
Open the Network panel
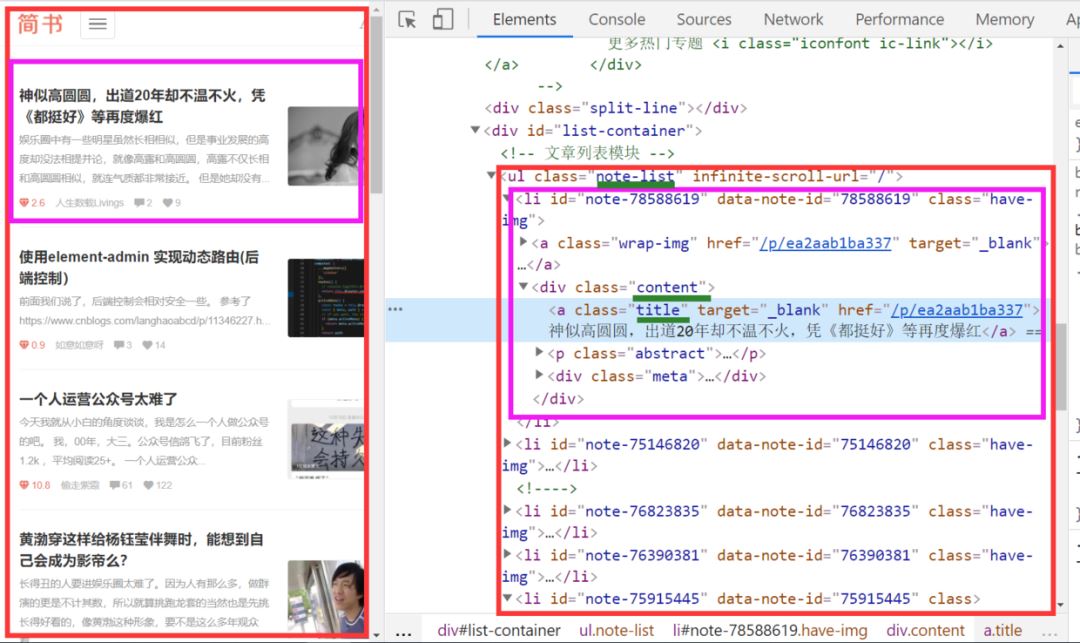click(793, 19)
